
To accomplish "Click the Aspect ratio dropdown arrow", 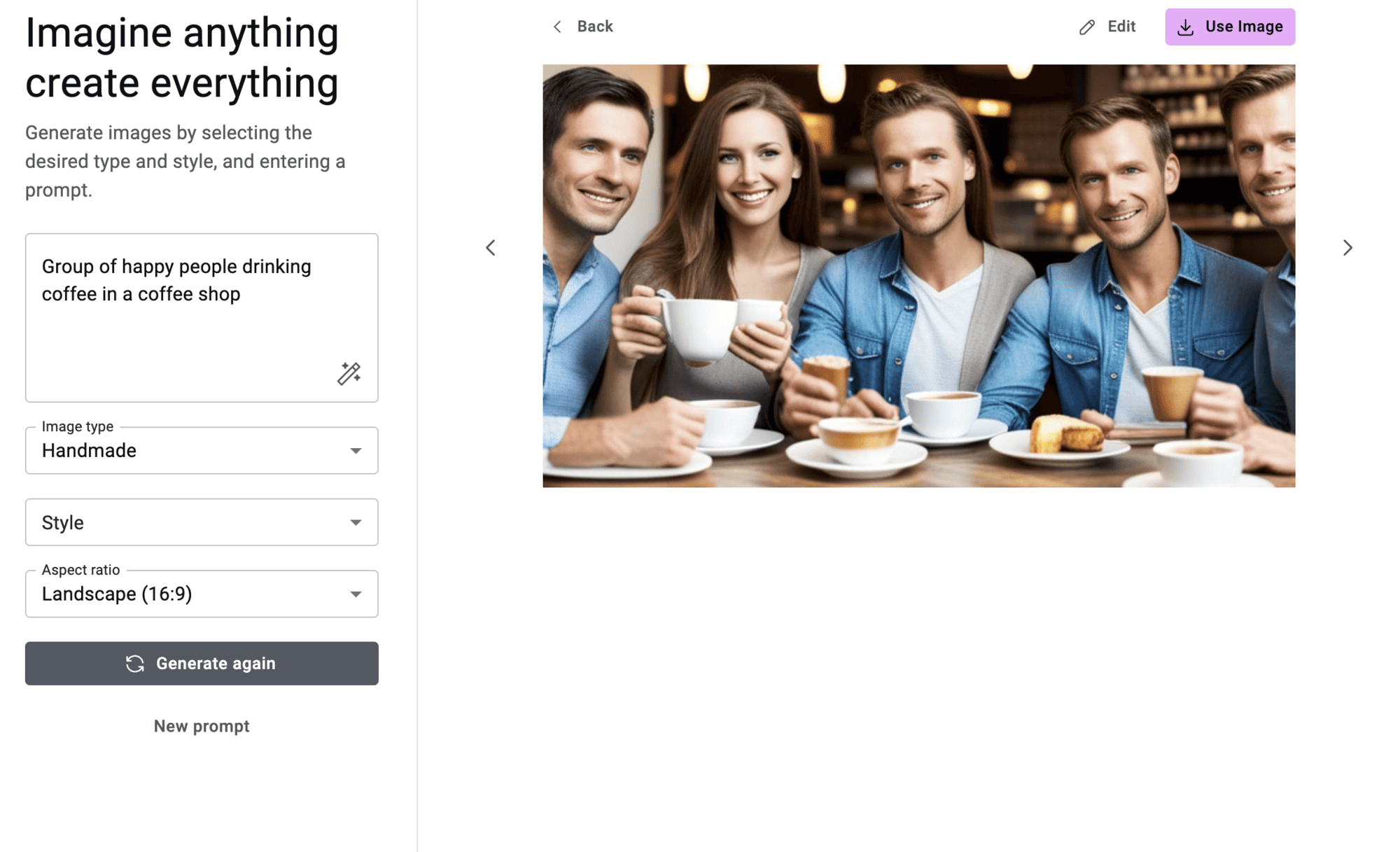I will 356,594.
